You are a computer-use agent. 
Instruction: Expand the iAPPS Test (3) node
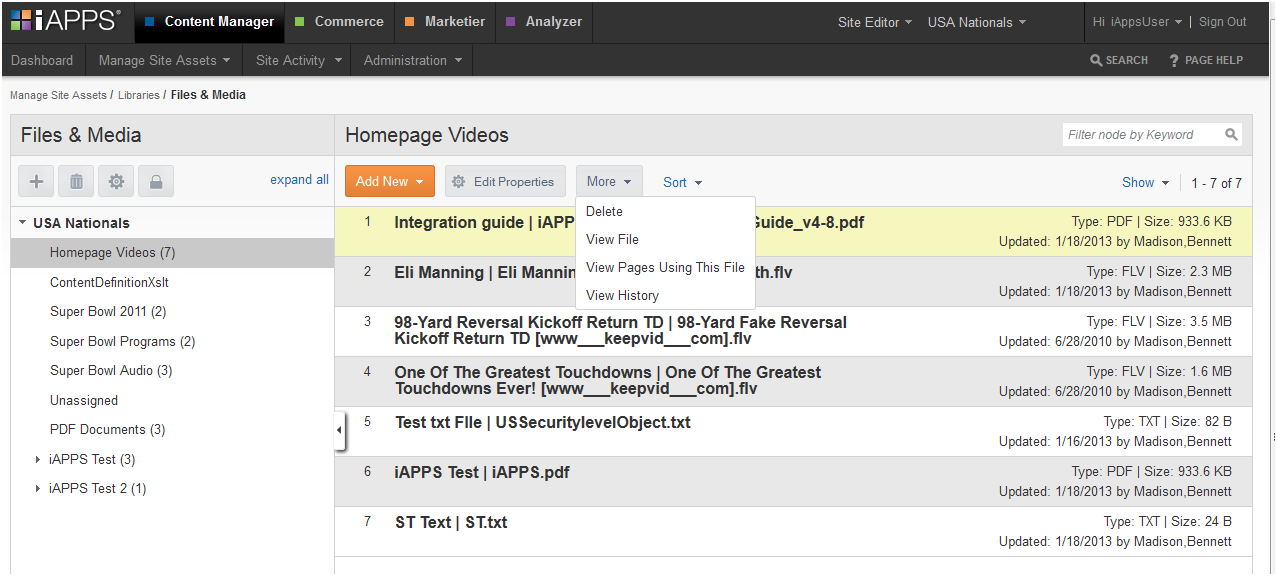[x=38, y=459]
